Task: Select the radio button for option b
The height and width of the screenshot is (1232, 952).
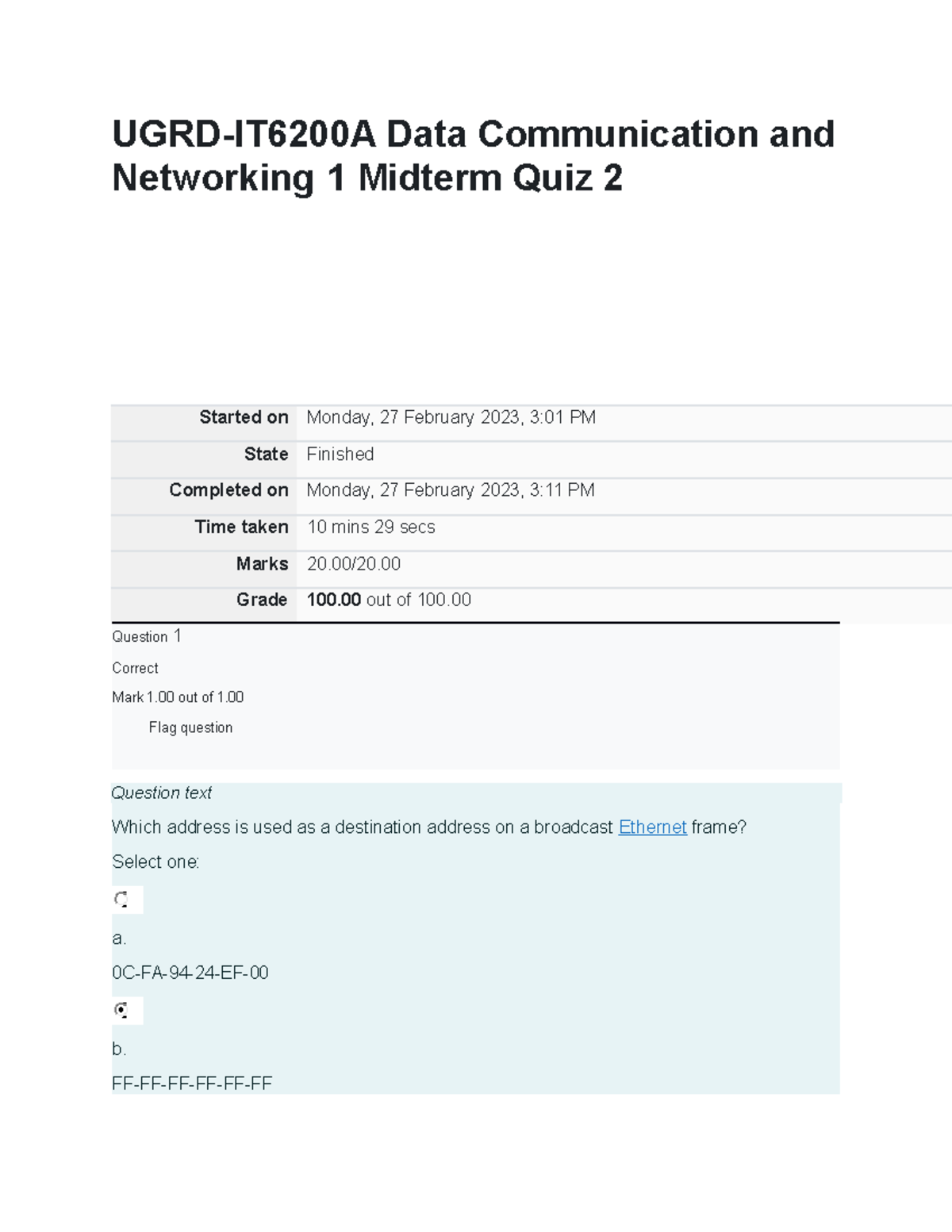Action: (x=121, y=1010)
